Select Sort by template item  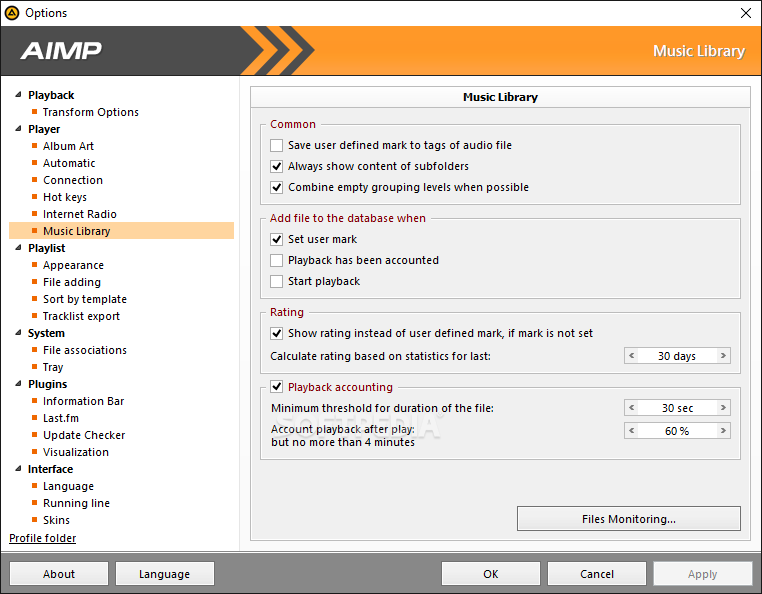pos(85,299)
